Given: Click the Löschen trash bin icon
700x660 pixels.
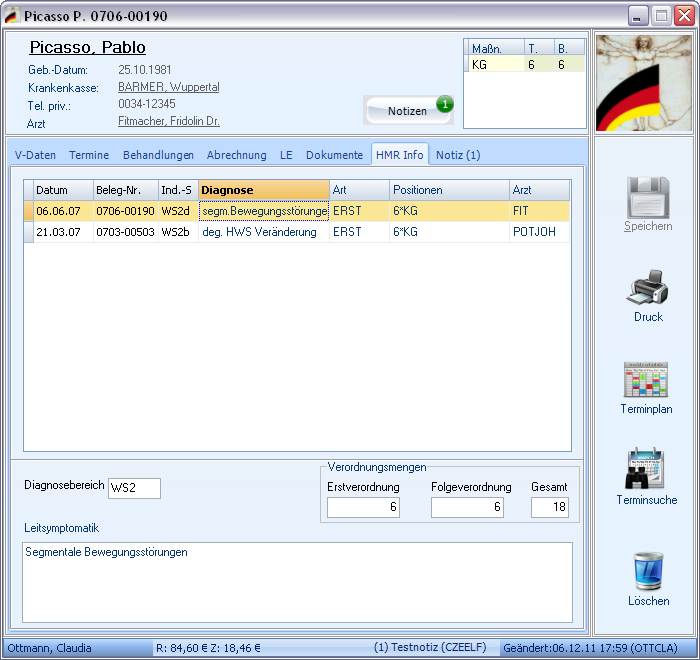Looking at the screenshot, I should tap(648, 571).
